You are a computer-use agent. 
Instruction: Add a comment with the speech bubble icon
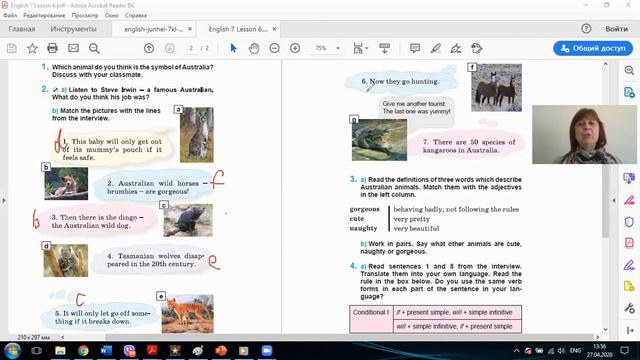click(x=415, y=49)
